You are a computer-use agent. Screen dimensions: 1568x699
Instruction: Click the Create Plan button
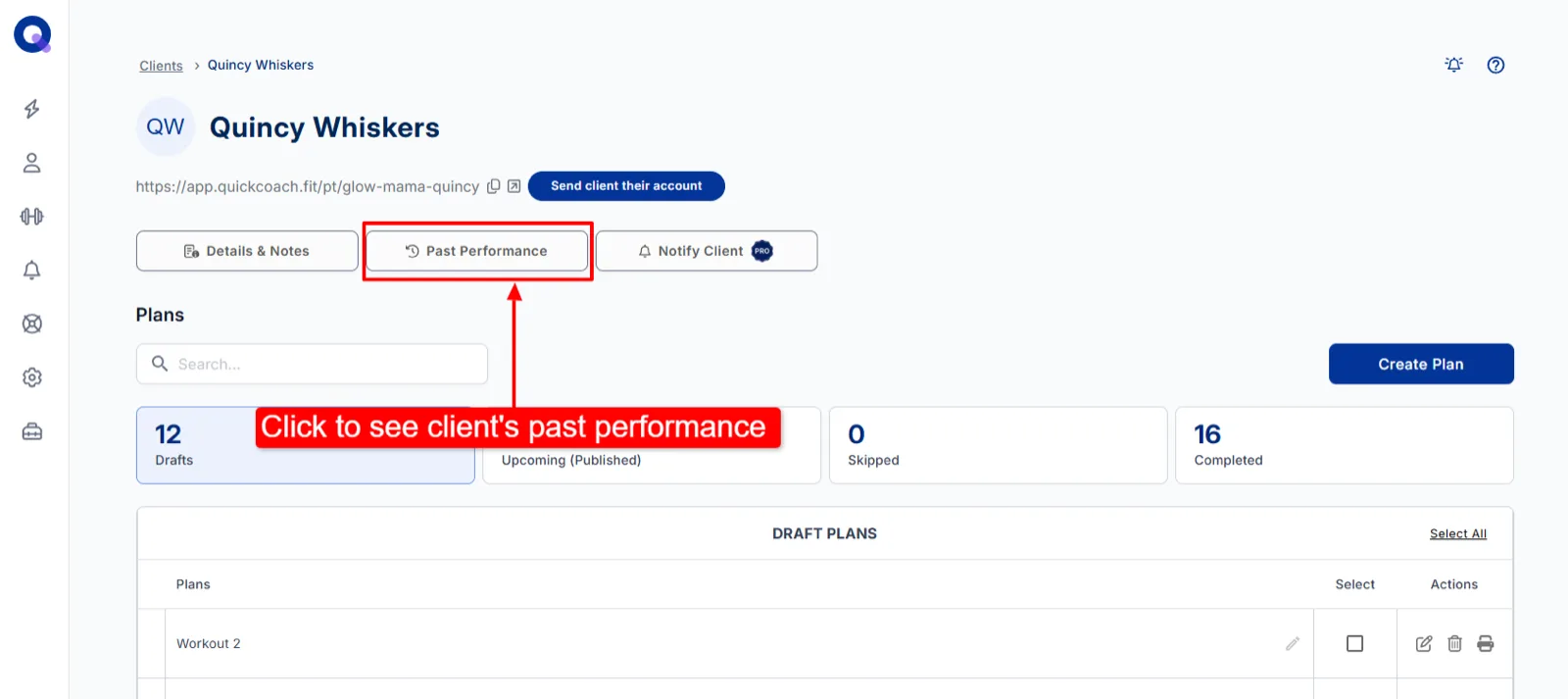point(1421,364)
